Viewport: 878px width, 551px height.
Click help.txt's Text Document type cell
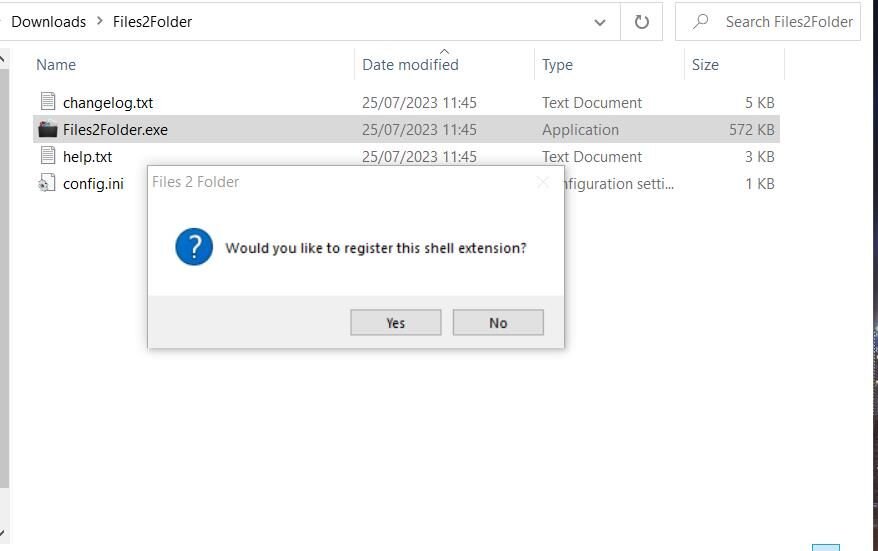click(592, 156)
